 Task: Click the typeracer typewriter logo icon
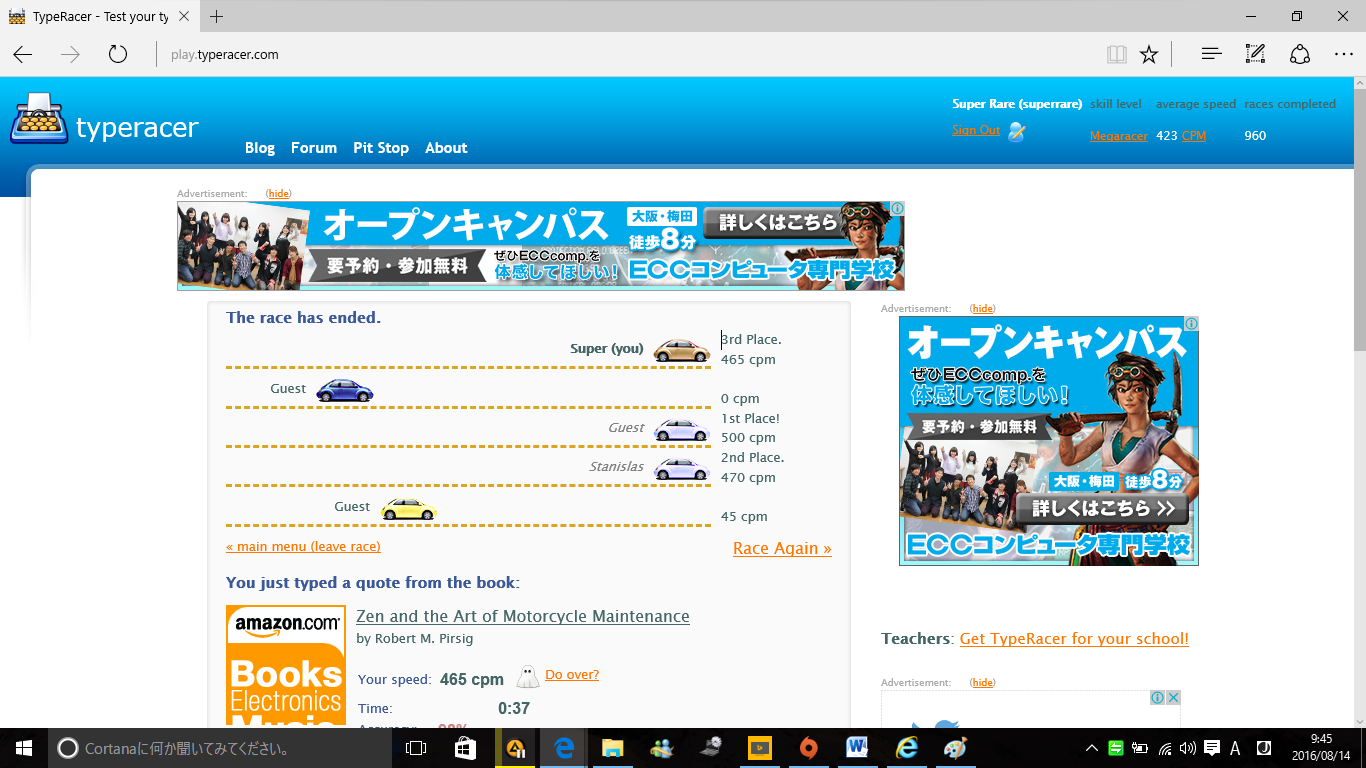pyautogui.click(x=40, y=119)
